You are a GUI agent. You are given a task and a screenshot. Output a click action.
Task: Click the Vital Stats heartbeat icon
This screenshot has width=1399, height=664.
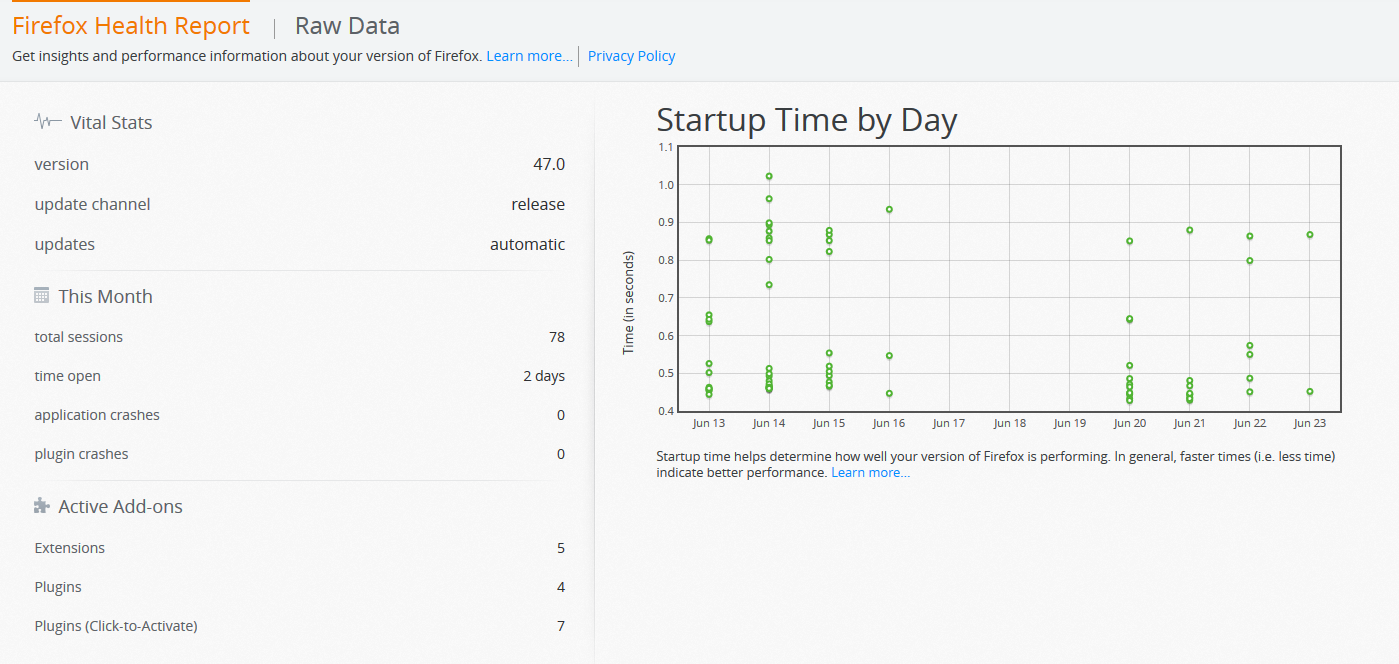(48, 122)
